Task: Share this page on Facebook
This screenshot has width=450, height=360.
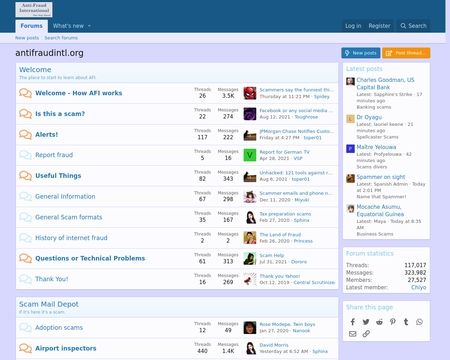Action: coord(353,322)
